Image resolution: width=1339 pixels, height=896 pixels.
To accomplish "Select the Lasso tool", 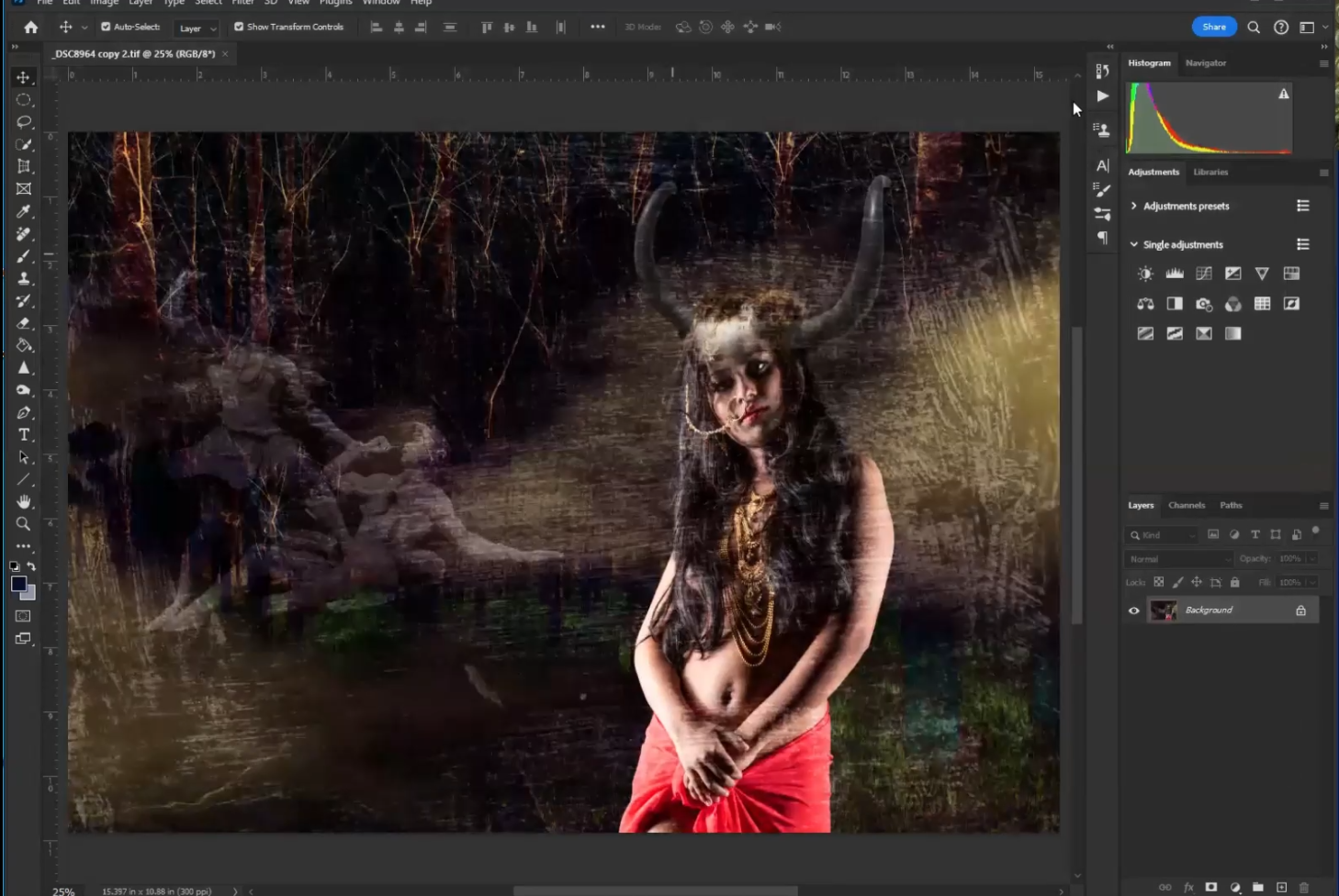I will [x=24, y=122].
